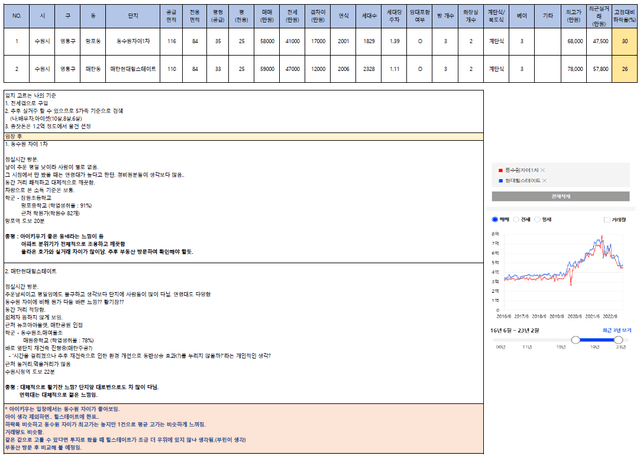Click the right handle of the date slider

pos(618,340)
